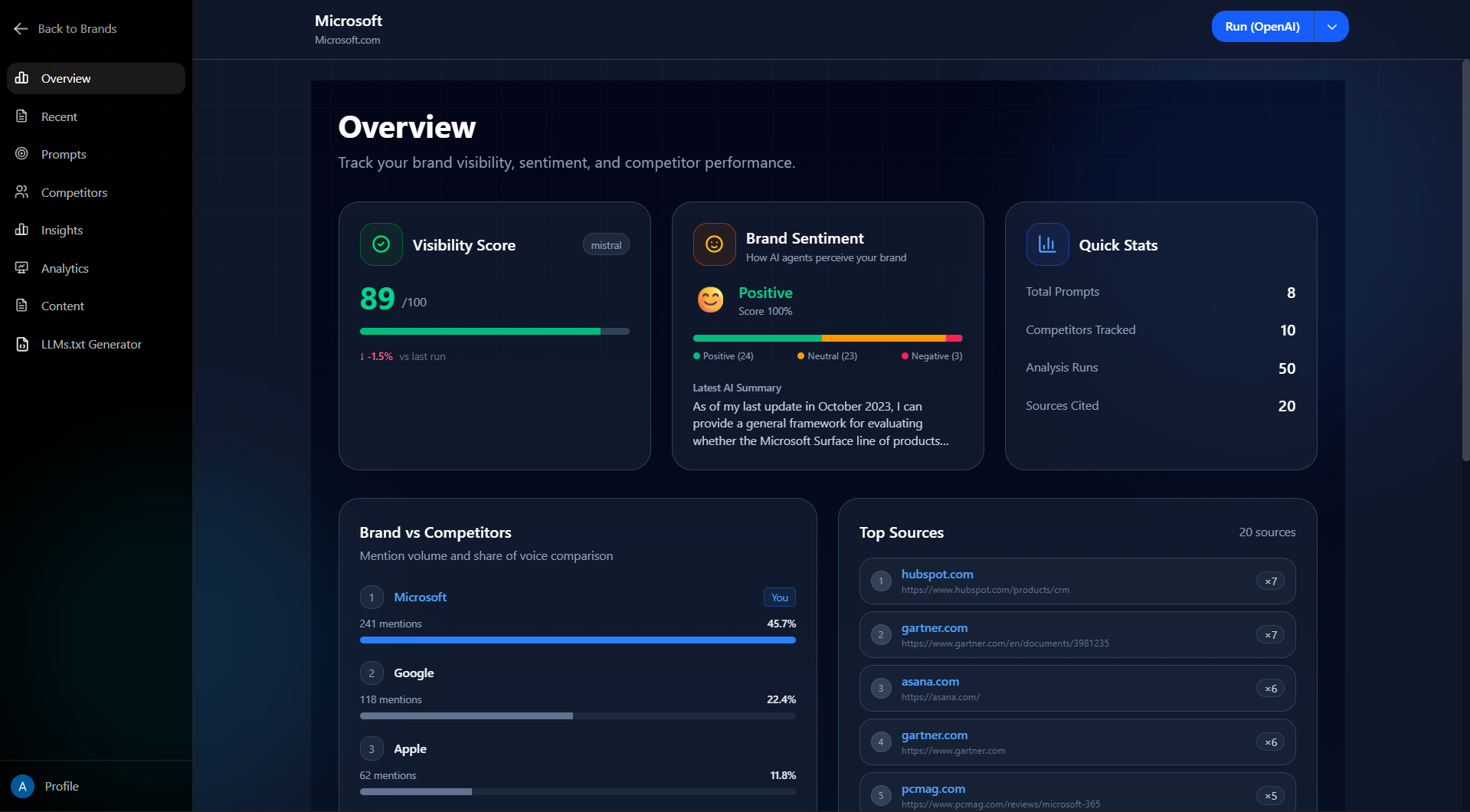Click the 20 sources count label

point(1267,532)
